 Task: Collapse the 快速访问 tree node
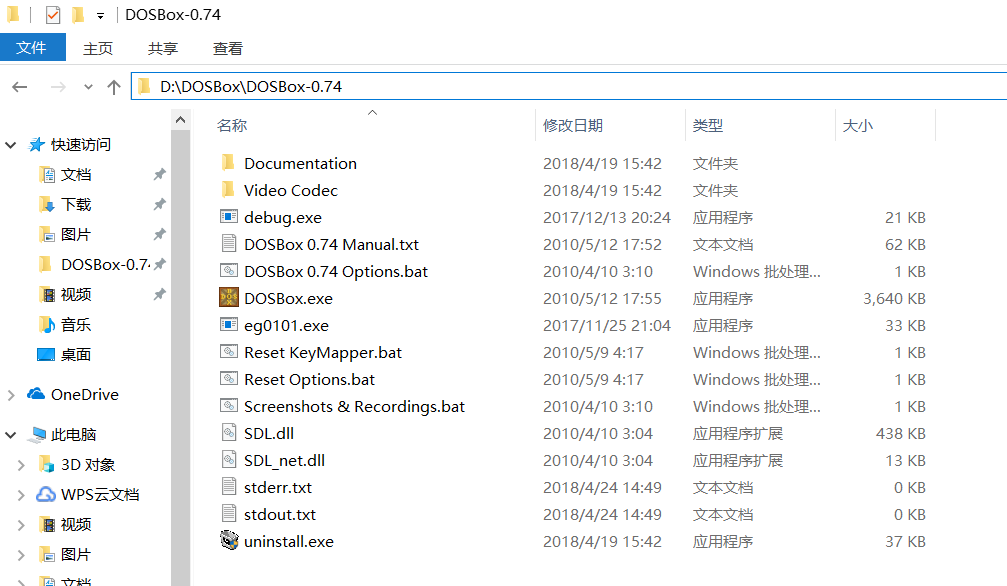10,145
